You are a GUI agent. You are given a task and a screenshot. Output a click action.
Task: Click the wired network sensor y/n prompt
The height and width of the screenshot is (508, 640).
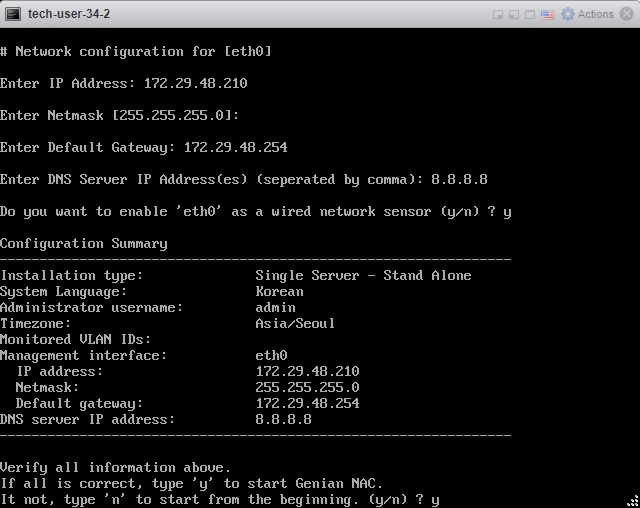(x=255, y=211)
